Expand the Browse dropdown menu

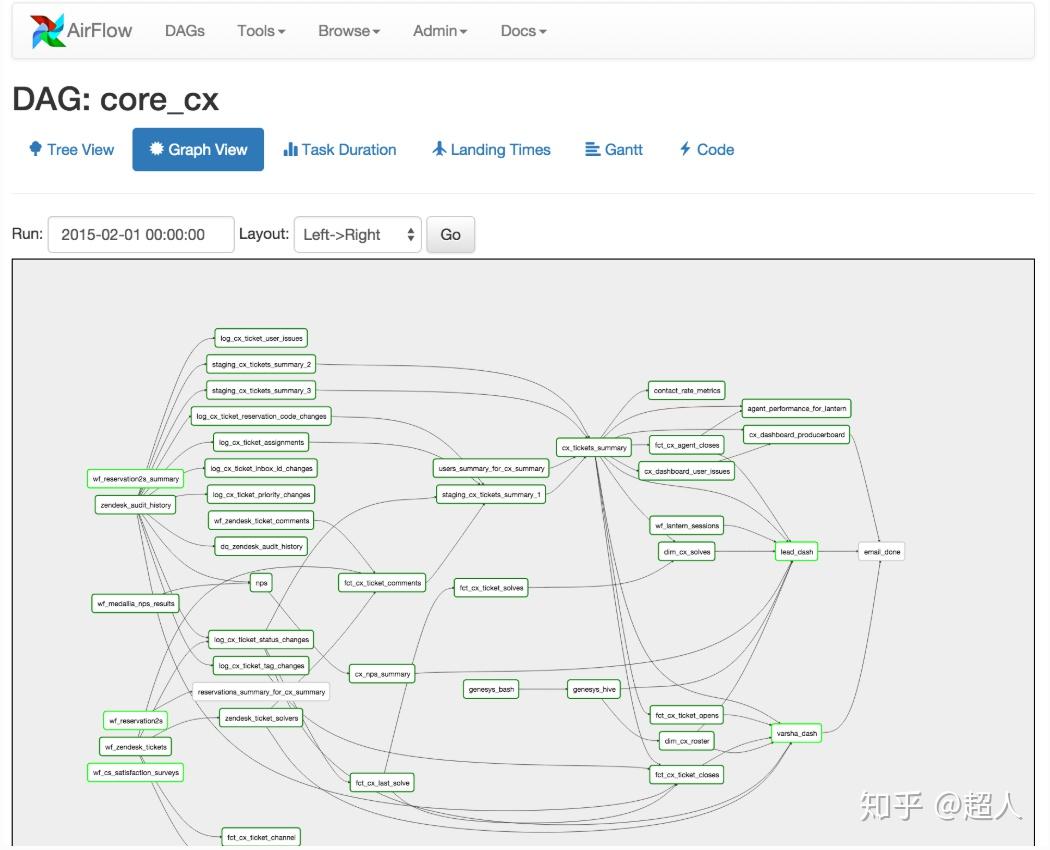point(349,31)
